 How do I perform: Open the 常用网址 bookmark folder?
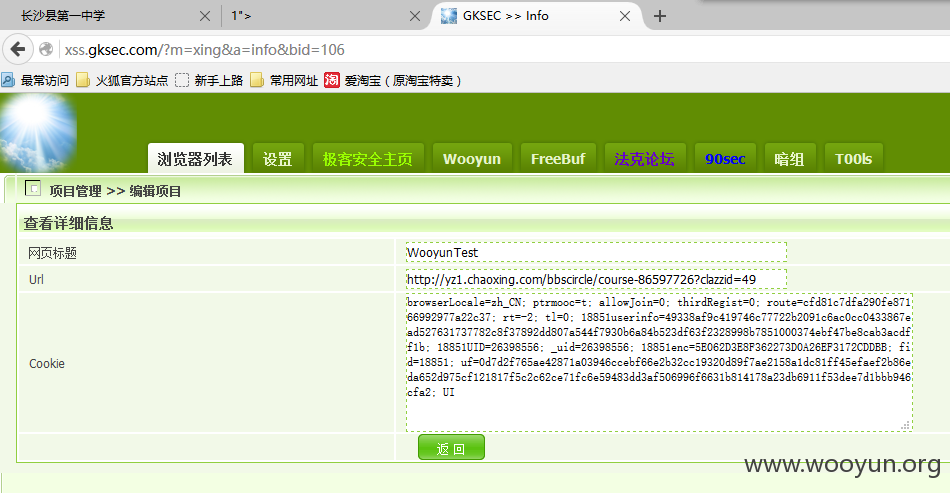(284, 81)
